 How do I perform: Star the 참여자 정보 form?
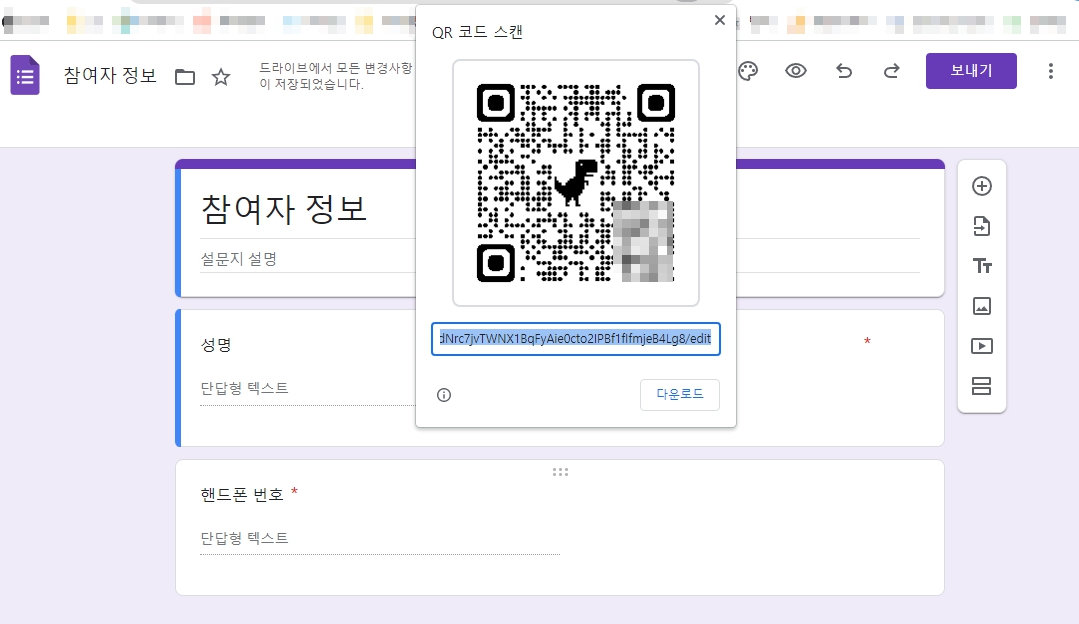pos(220,75)
